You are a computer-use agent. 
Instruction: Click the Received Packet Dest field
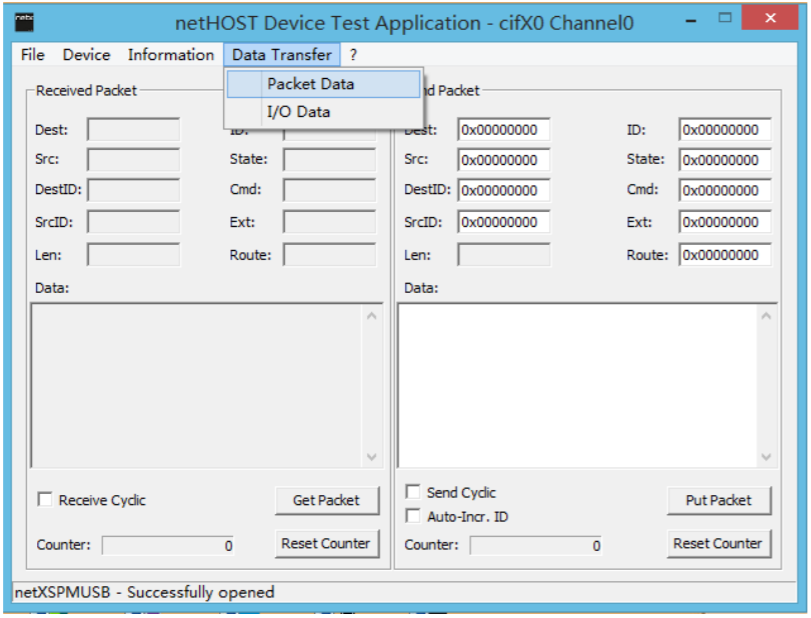(x=133, y=130)
